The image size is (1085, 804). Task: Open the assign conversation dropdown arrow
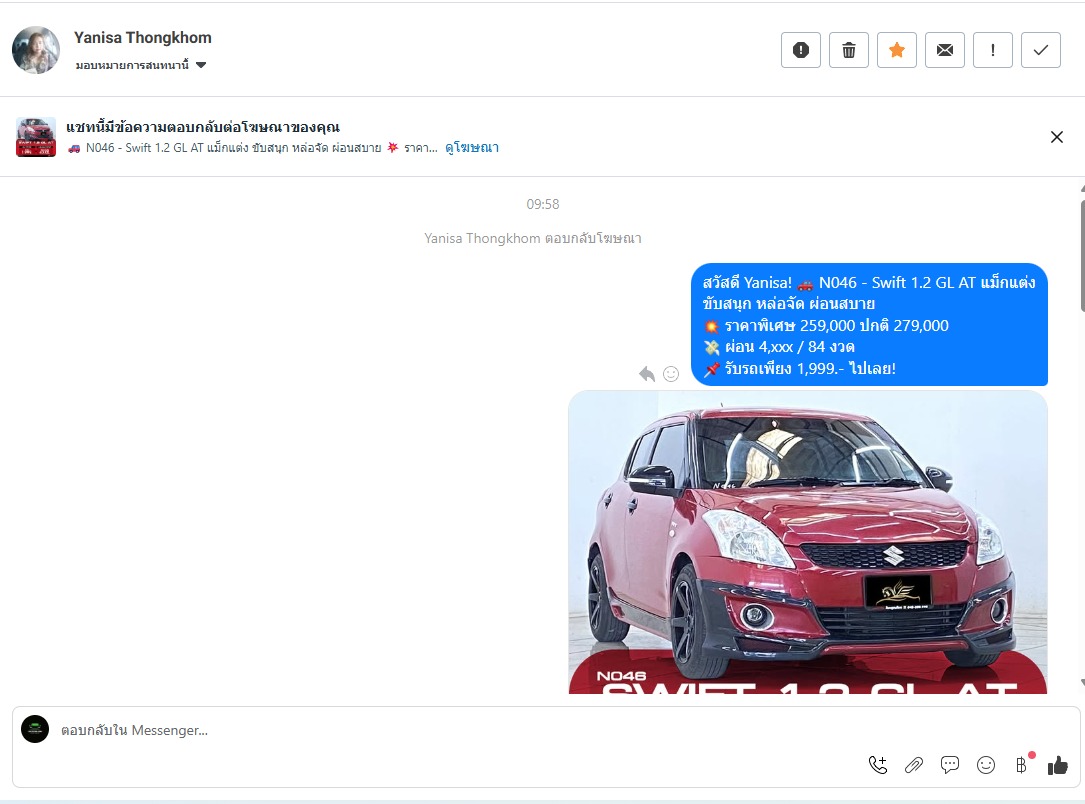tap(201, 65)
